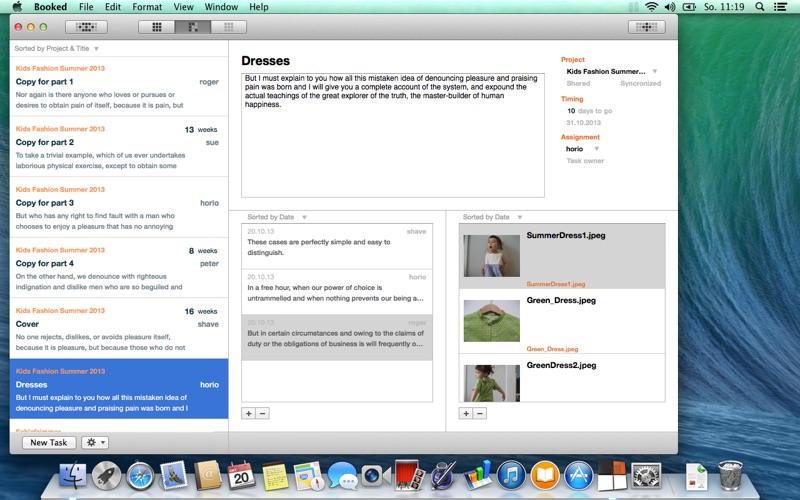The height and width of the screenshot is (500, 800).
Task: Open the File menu
Action: tap(86, 7)
